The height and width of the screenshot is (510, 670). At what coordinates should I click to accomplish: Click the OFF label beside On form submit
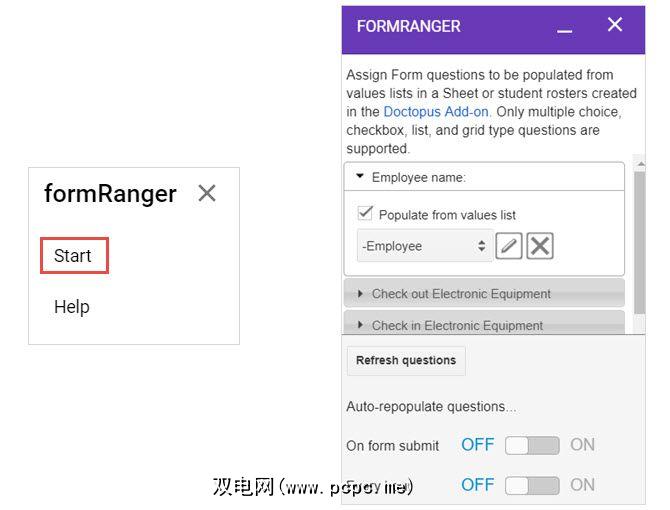(477, 445)
